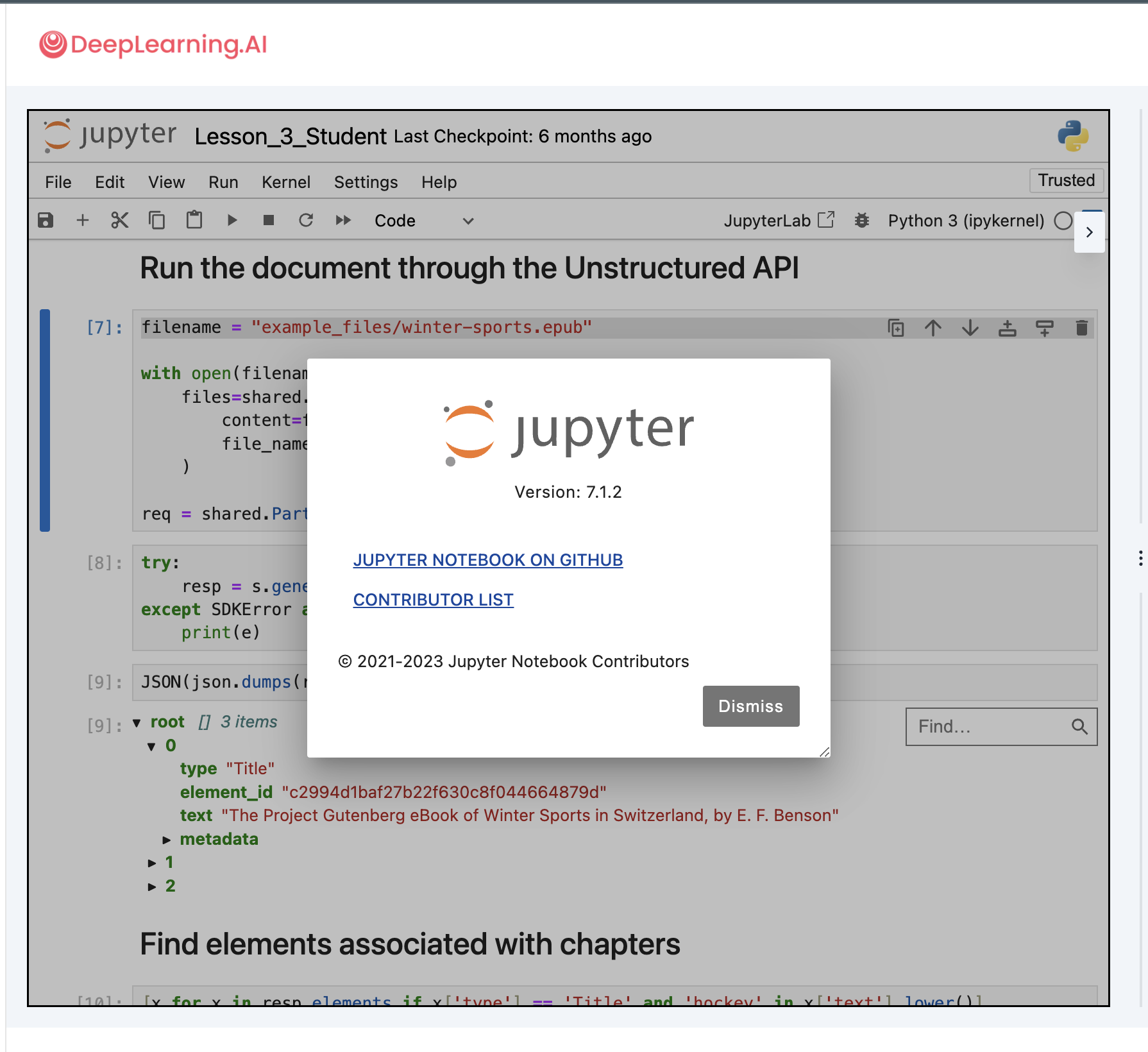Open the Edit menu

pos(110,182)
